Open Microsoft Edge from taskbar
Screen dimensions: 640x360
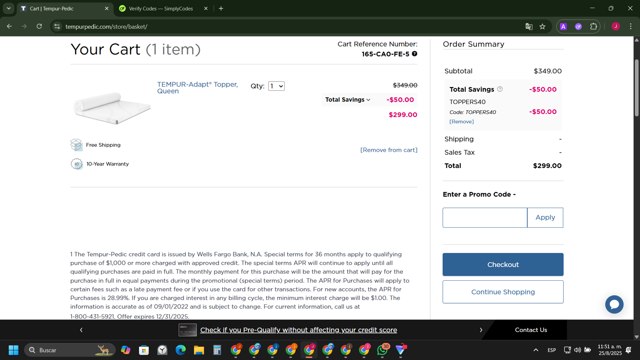coord(180,350)
